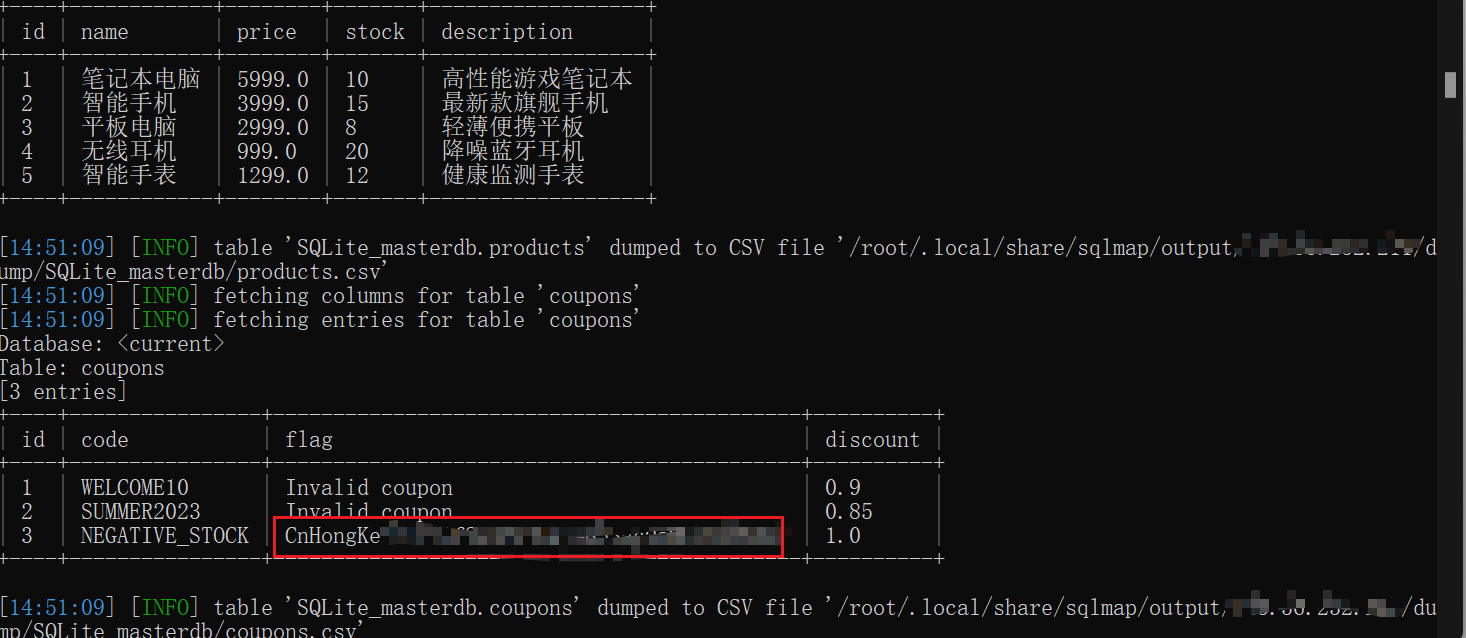
Task: Click the discount column header
Action: pyautogui.click(x=872, y=440)
